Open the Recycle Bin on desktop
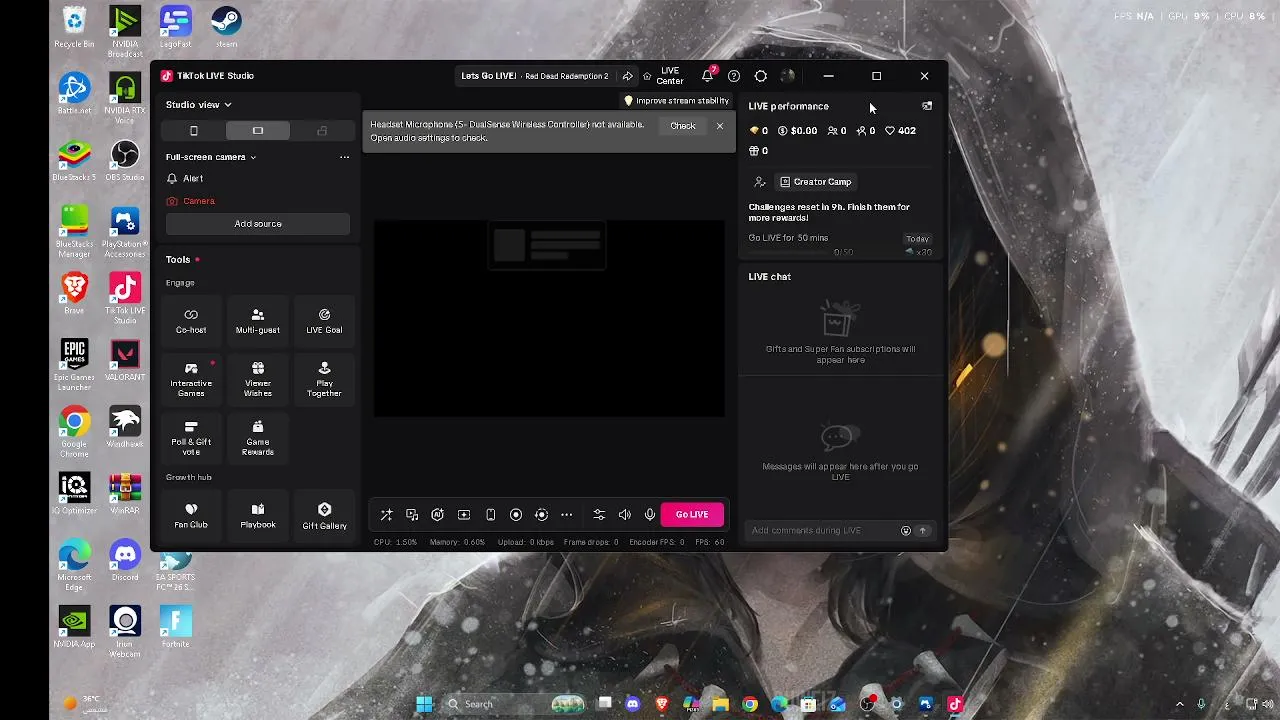Viewport: 1280px width, 720px height. click(74, 27)
